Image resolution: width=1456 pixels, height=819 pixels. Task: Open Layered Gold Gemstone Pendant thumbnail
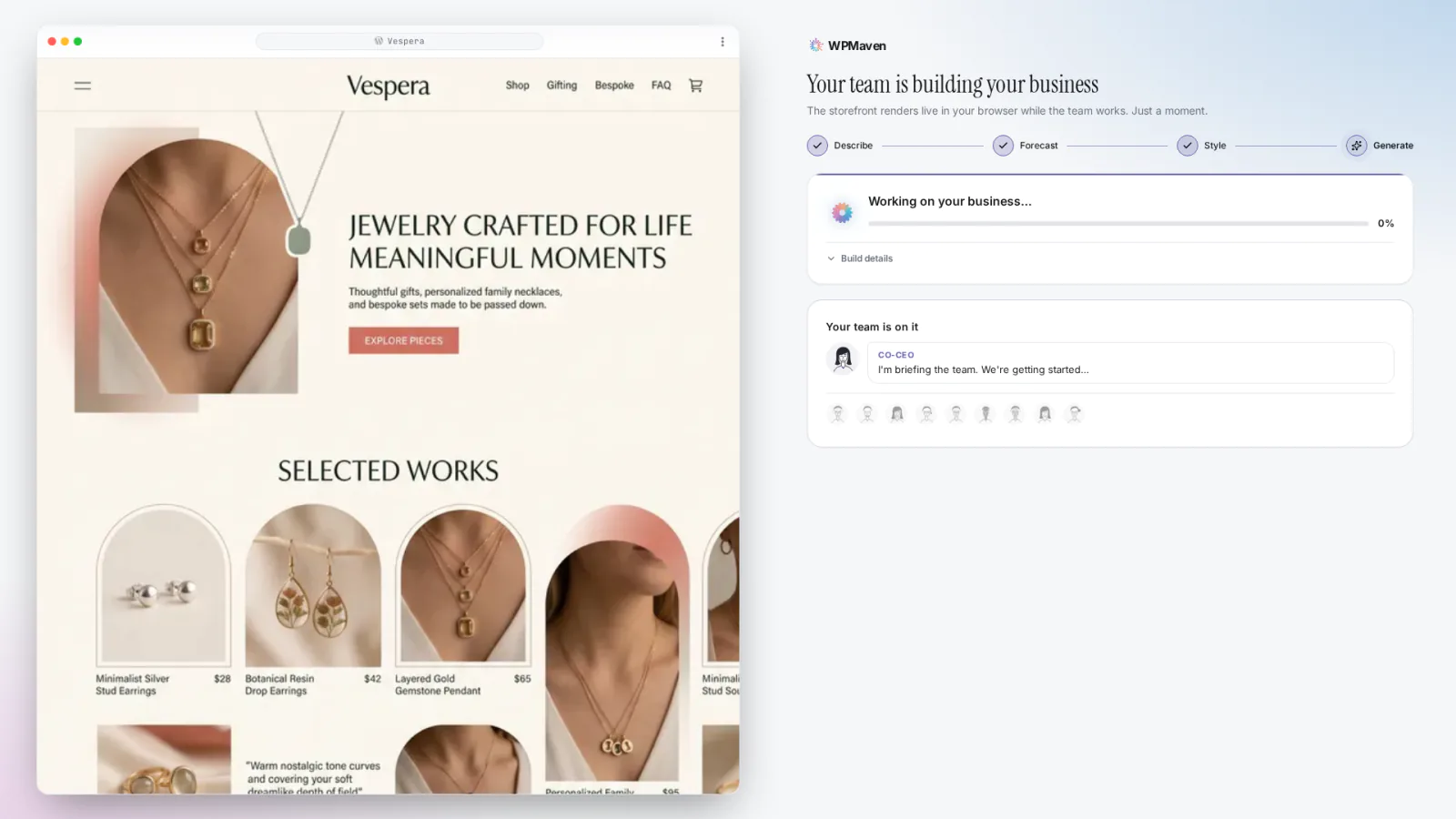pyautogui.click(x=463, y=585)
